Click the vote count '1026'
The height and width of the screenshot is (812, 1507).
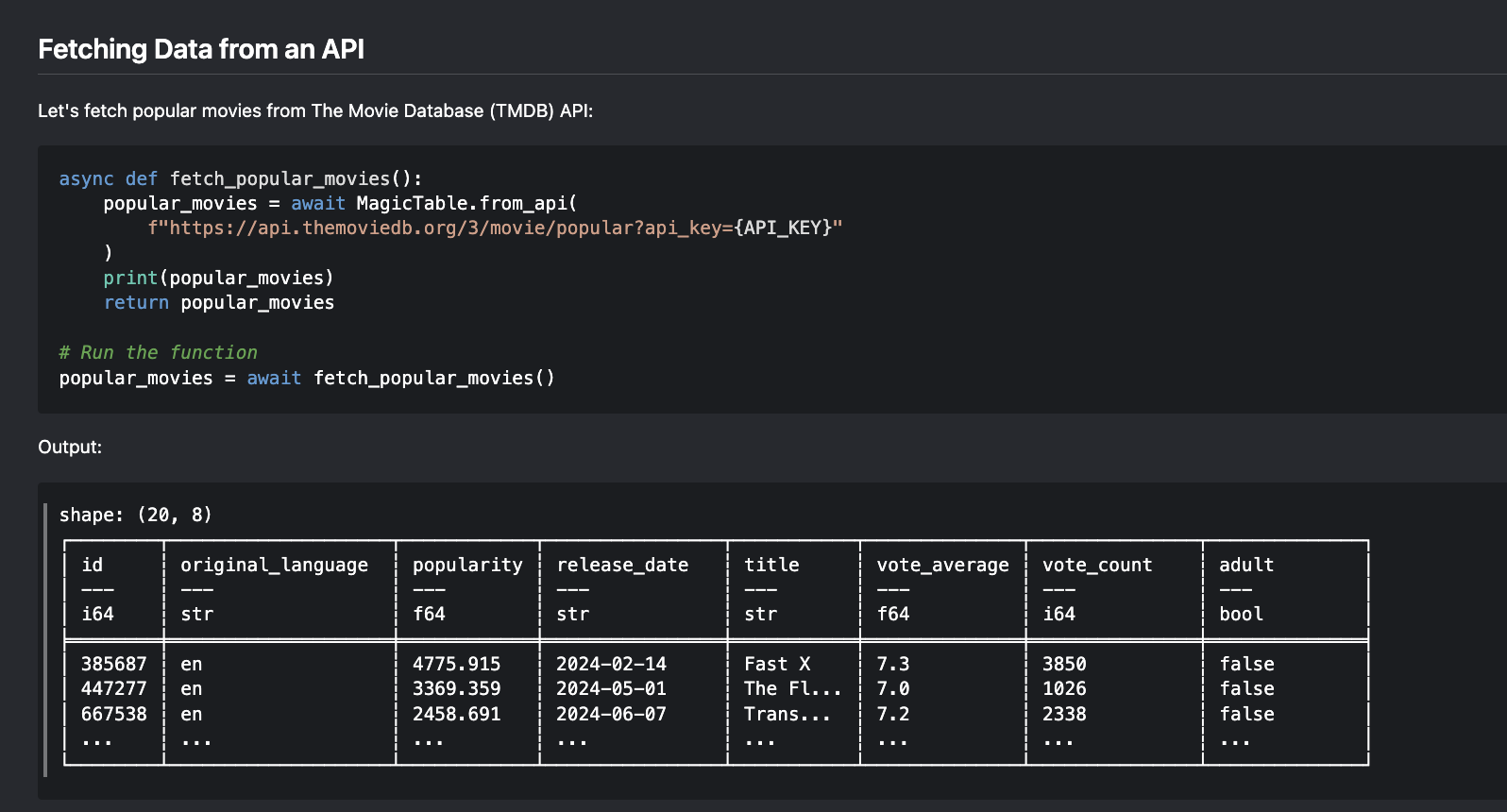(1064, 688)
